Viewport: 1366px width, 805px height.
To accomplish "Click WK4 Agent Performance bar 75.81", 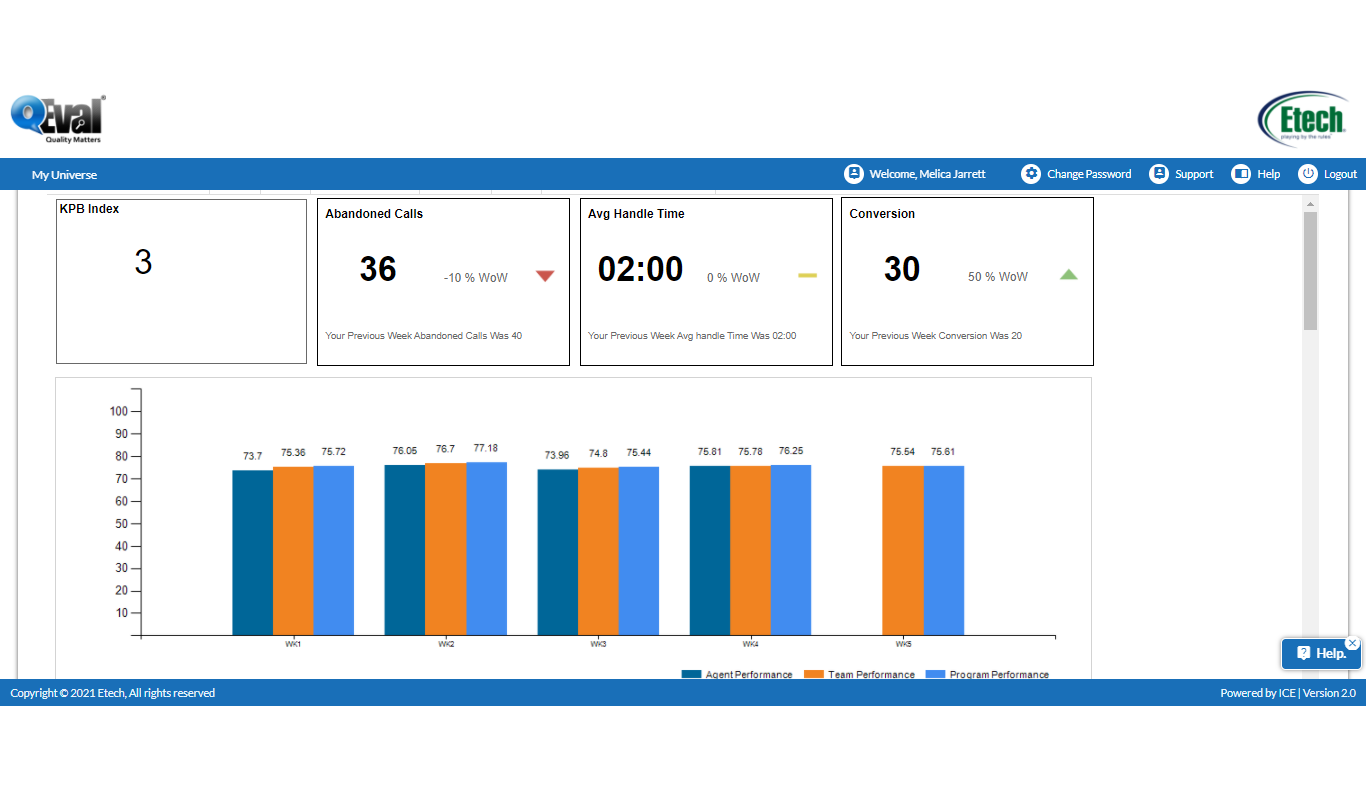I will tap(710, 550).
